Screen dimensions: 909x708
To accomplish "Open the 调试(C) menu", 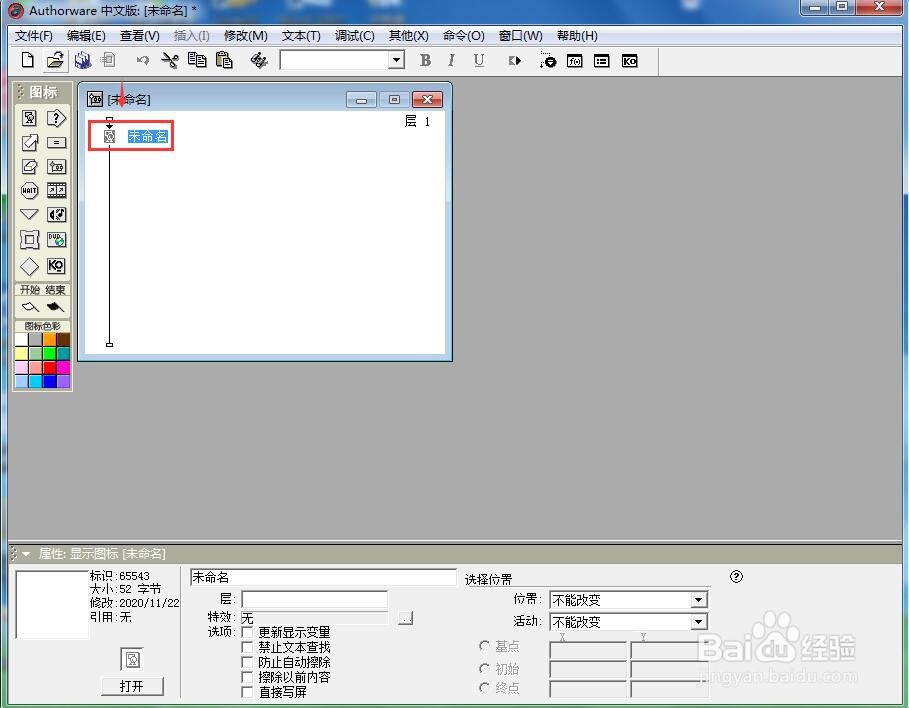I will point(355,36).
